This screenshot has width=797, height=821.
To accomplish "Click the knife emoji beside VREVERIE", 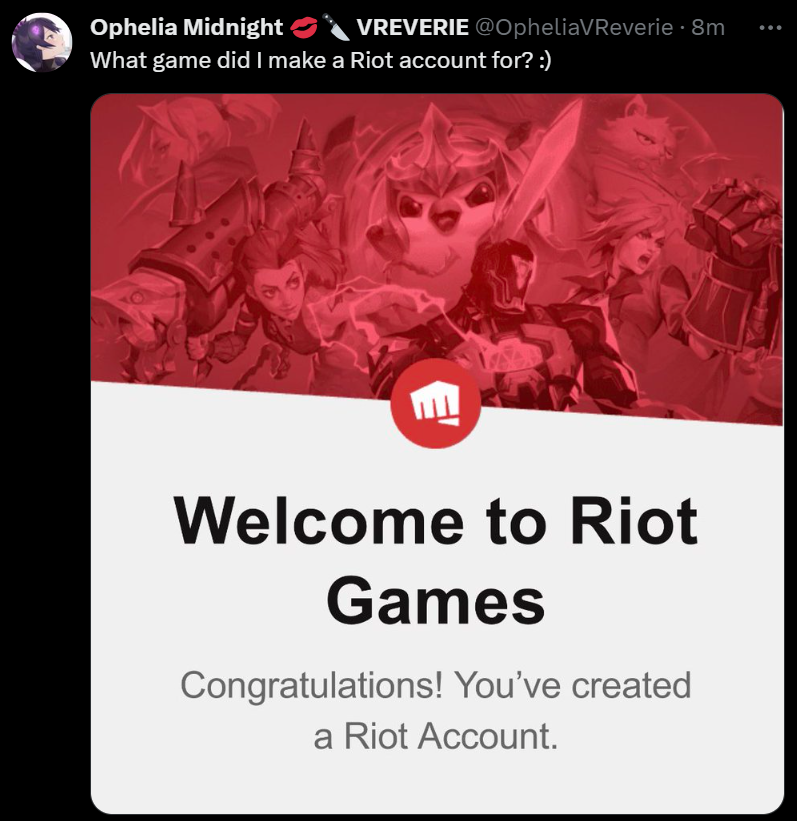I will (336, 27).
